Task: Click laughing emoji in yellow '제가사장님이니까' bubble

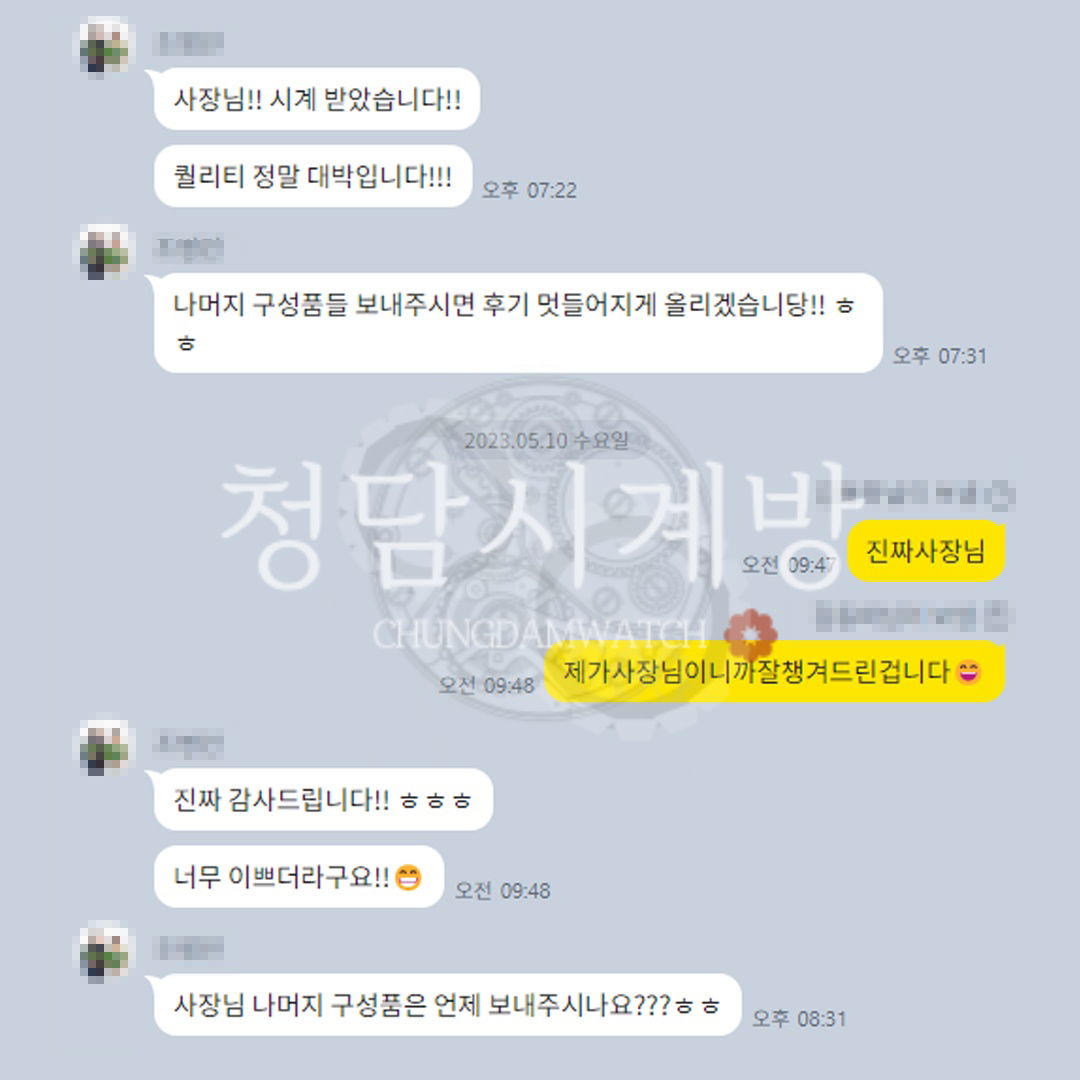Action: pos(969,672)
